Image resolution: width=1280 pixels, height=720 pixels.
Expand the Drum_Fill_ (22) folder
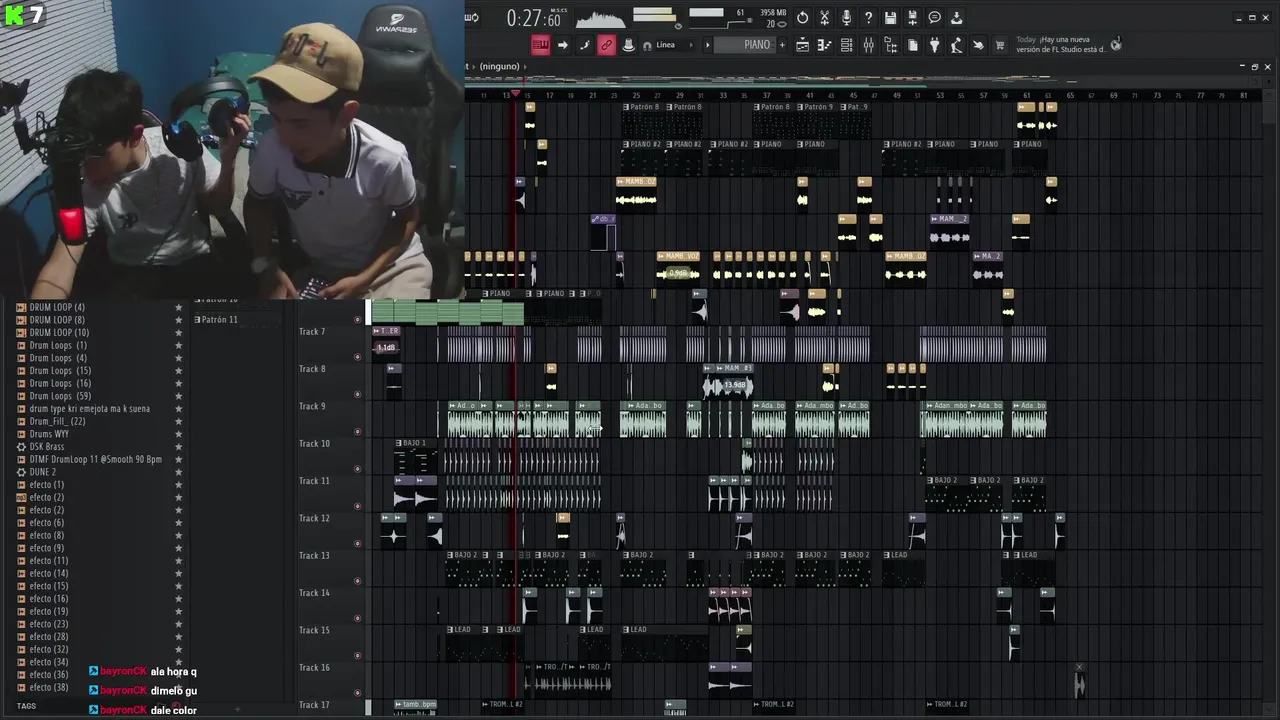tap(57, 421)
